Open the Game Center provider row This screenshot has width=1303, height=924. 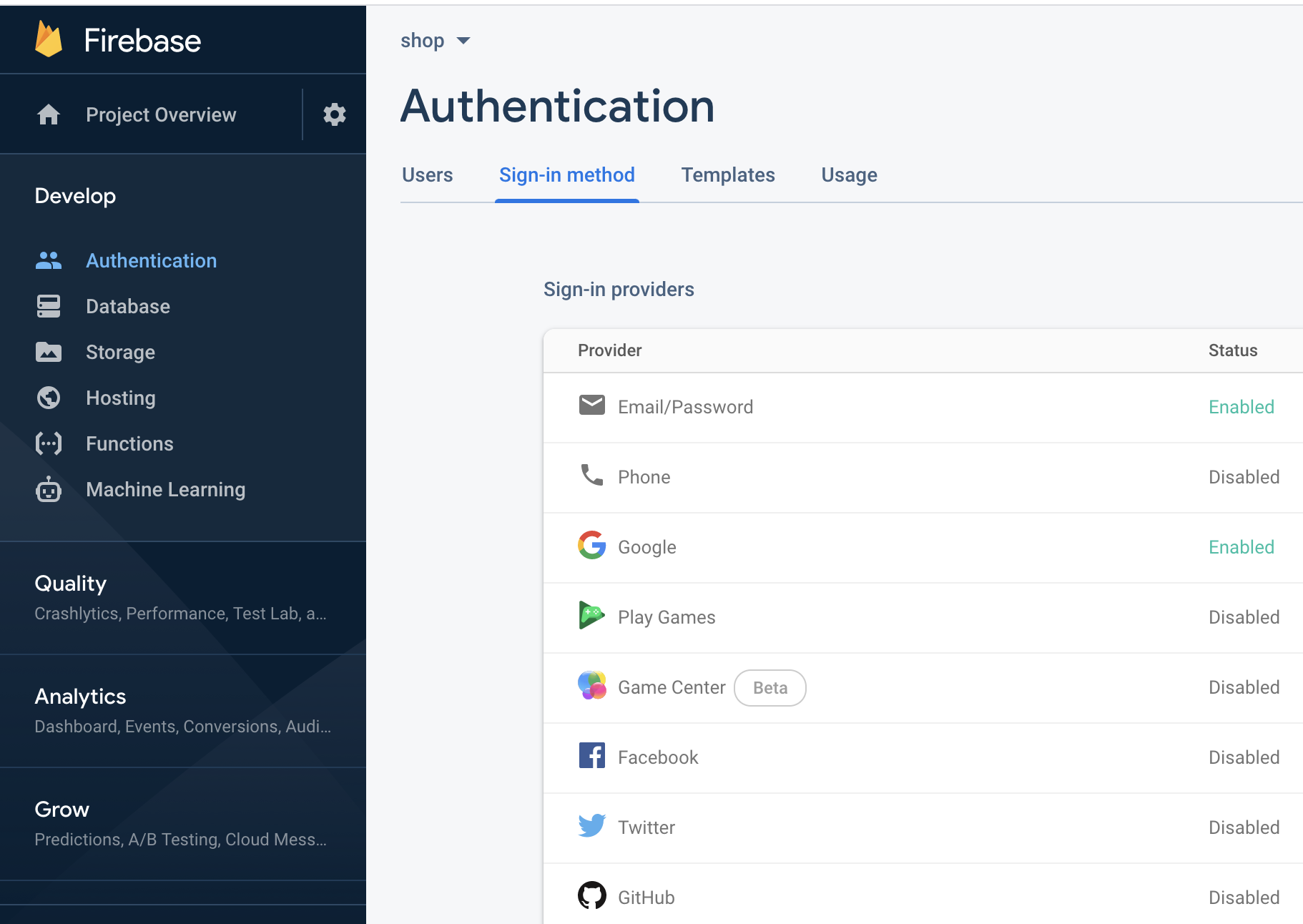(923, 687)
